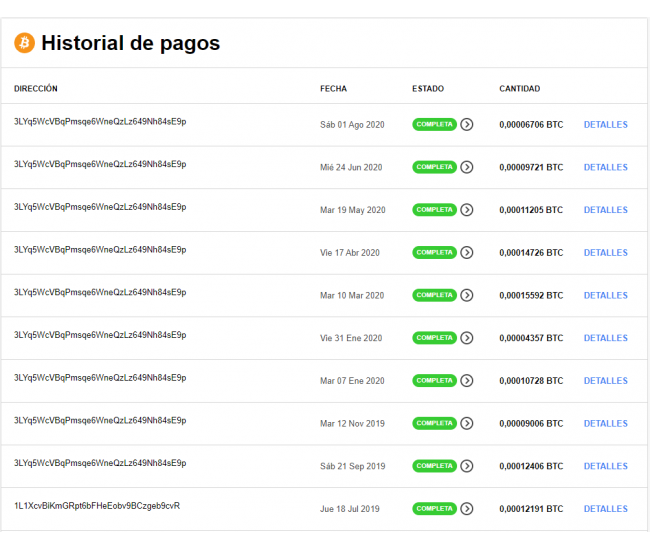The image size is (650, 550).
Task: Open arrow icon for Mar 10 Mar 2020 payment
Action: pos(467,295)
